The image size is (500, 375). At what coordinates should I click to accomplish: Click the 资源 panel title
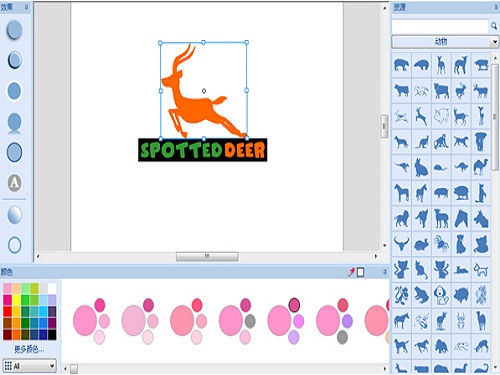point(399,7)
